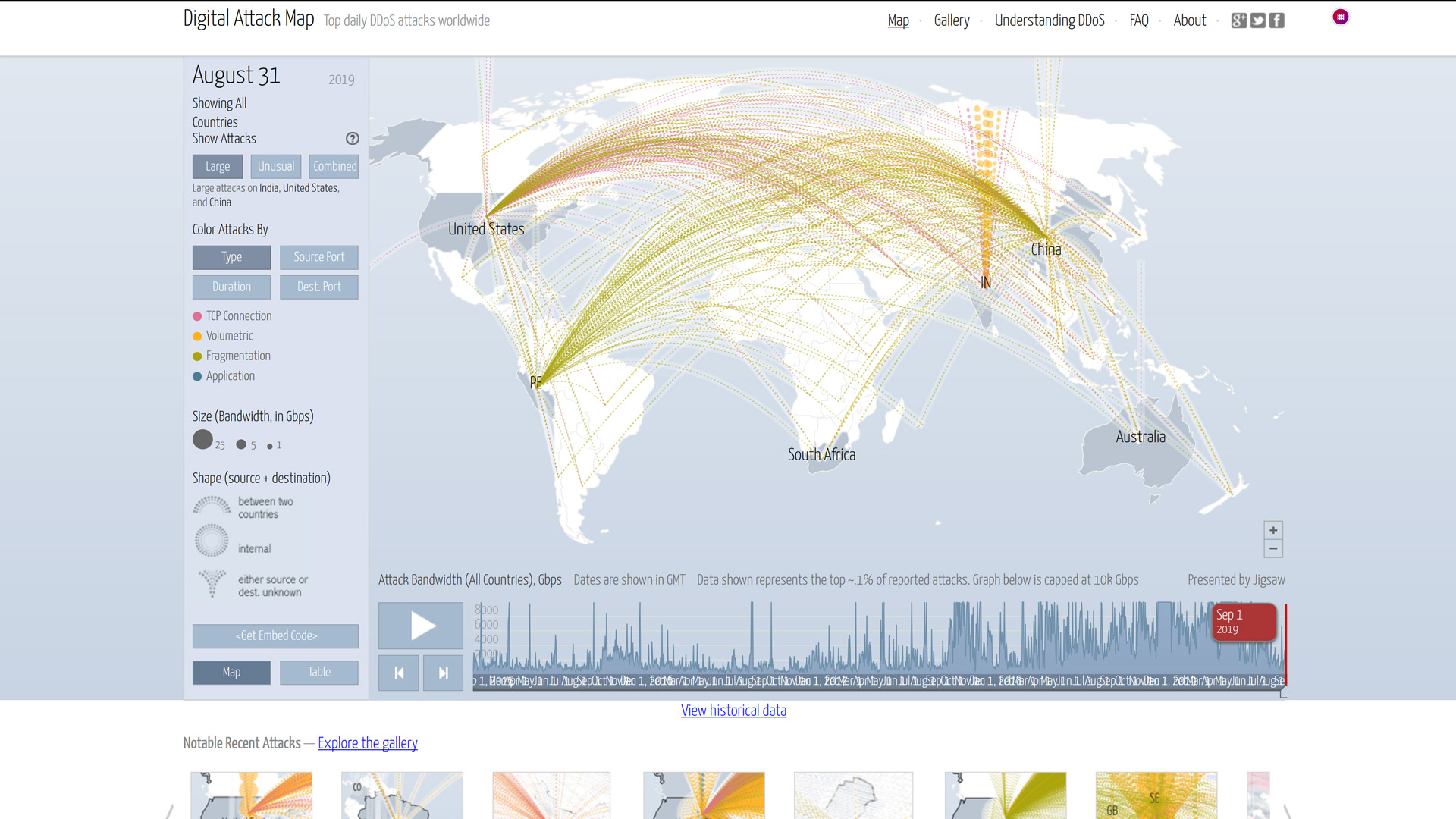1456x819 pixels.
Task: Show Large attacks
Action: (218, 166)
